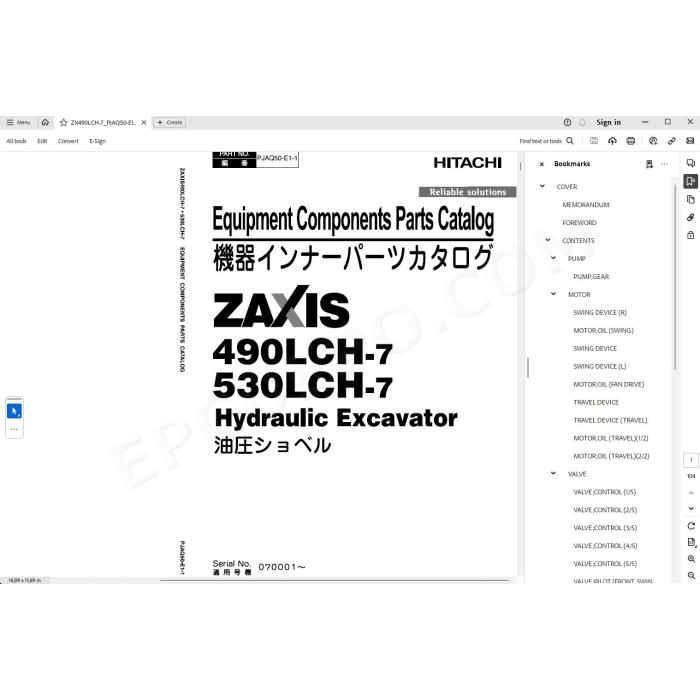The image size is (700, 700).
Task: Open the VALVE;CONTROL (5/5) bookmark
Action: point(605,563)
